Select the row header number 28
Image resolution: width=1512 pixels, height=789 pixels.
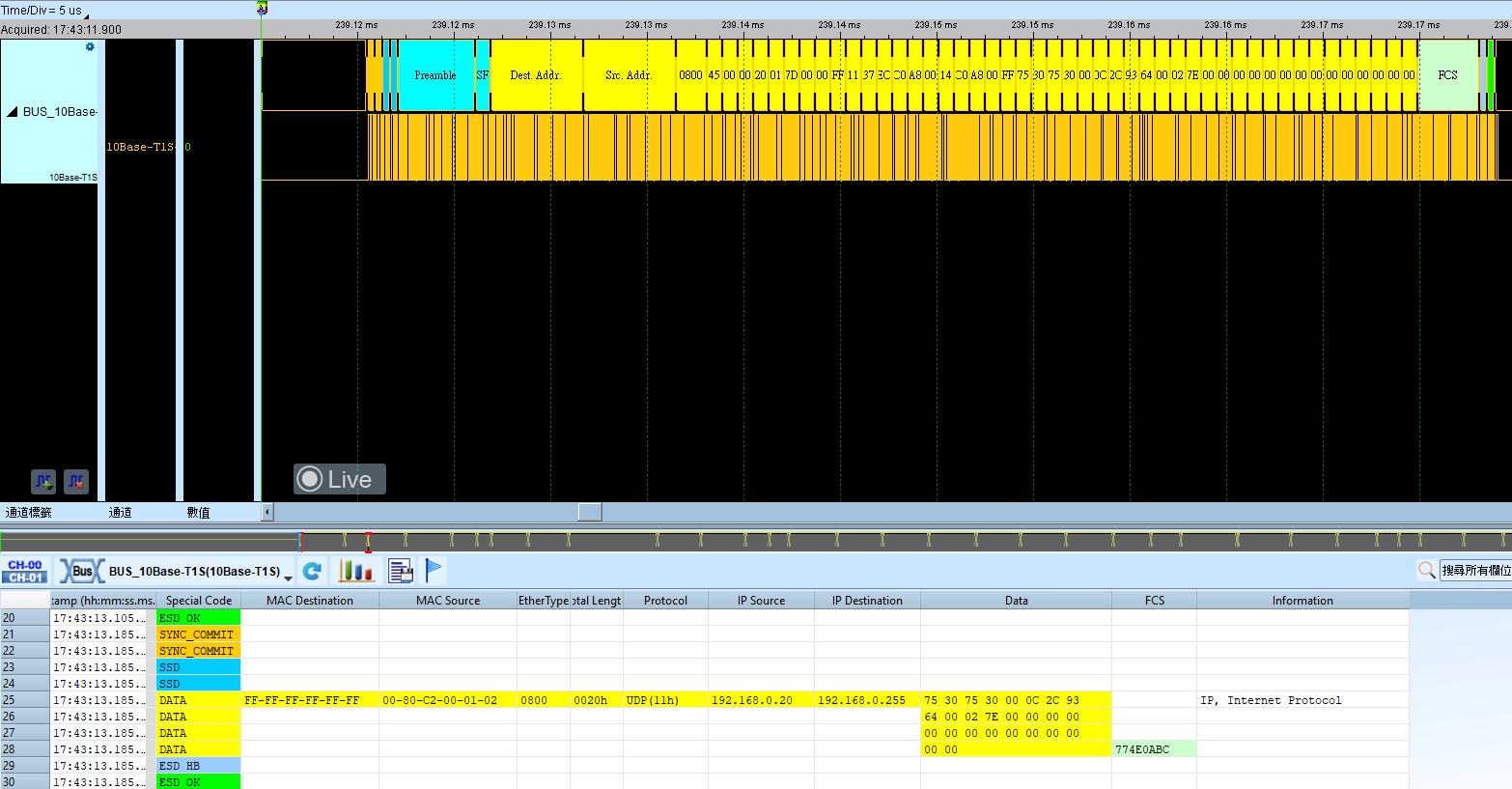click(x=25, y=749)
